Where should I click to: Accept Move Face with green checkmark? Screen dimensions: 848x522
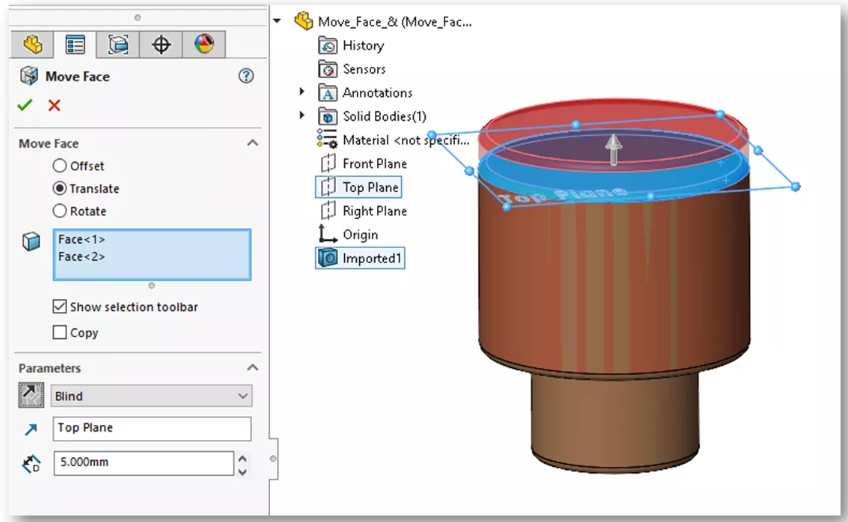(x=25, y=105)
